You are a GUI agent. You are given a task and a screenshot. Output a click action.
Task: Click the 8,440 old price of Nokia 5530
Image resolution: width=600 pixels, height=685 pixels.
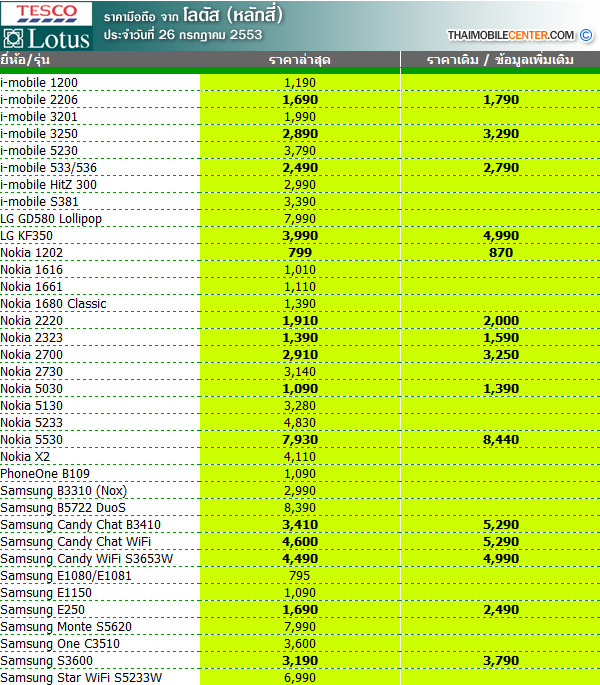pos(501,440)
